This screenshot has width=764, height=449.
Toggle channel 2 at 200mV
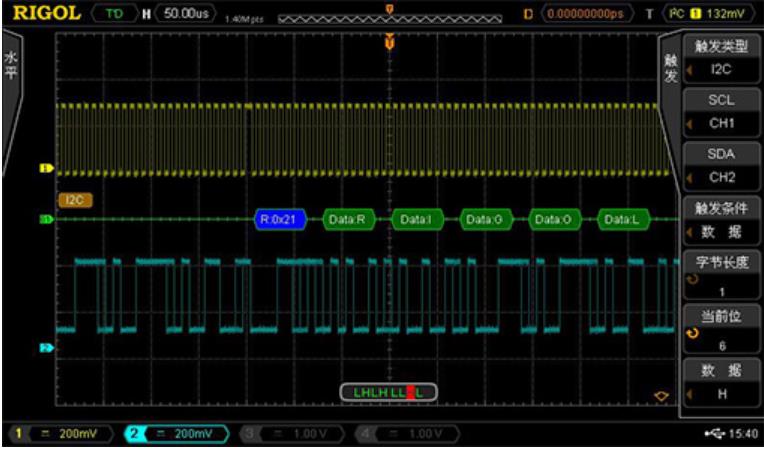coord(176,434)
